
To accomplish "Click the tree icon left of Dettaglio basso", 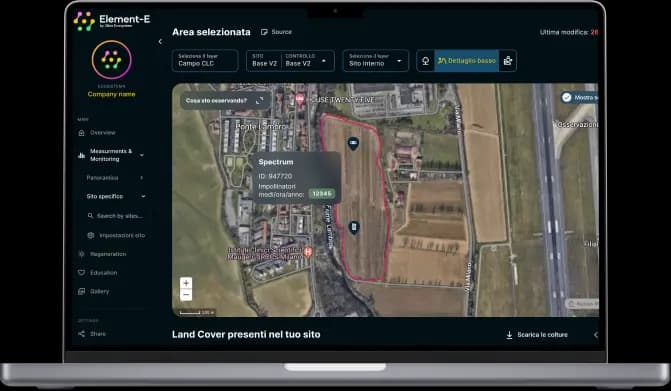I will click(x=425, y=61).
